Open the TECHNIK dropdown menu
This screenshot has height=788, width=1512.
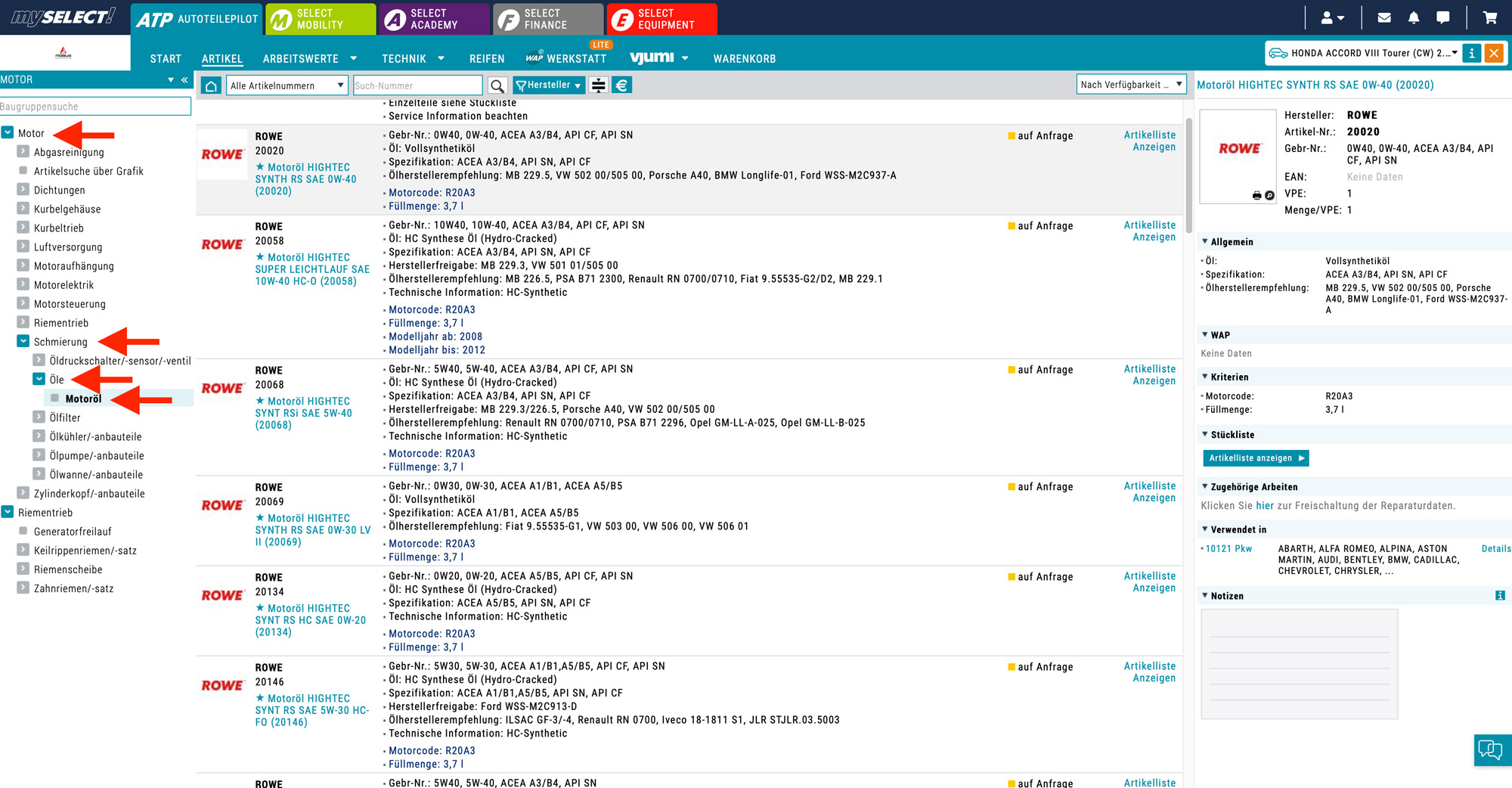click(413, 58)
